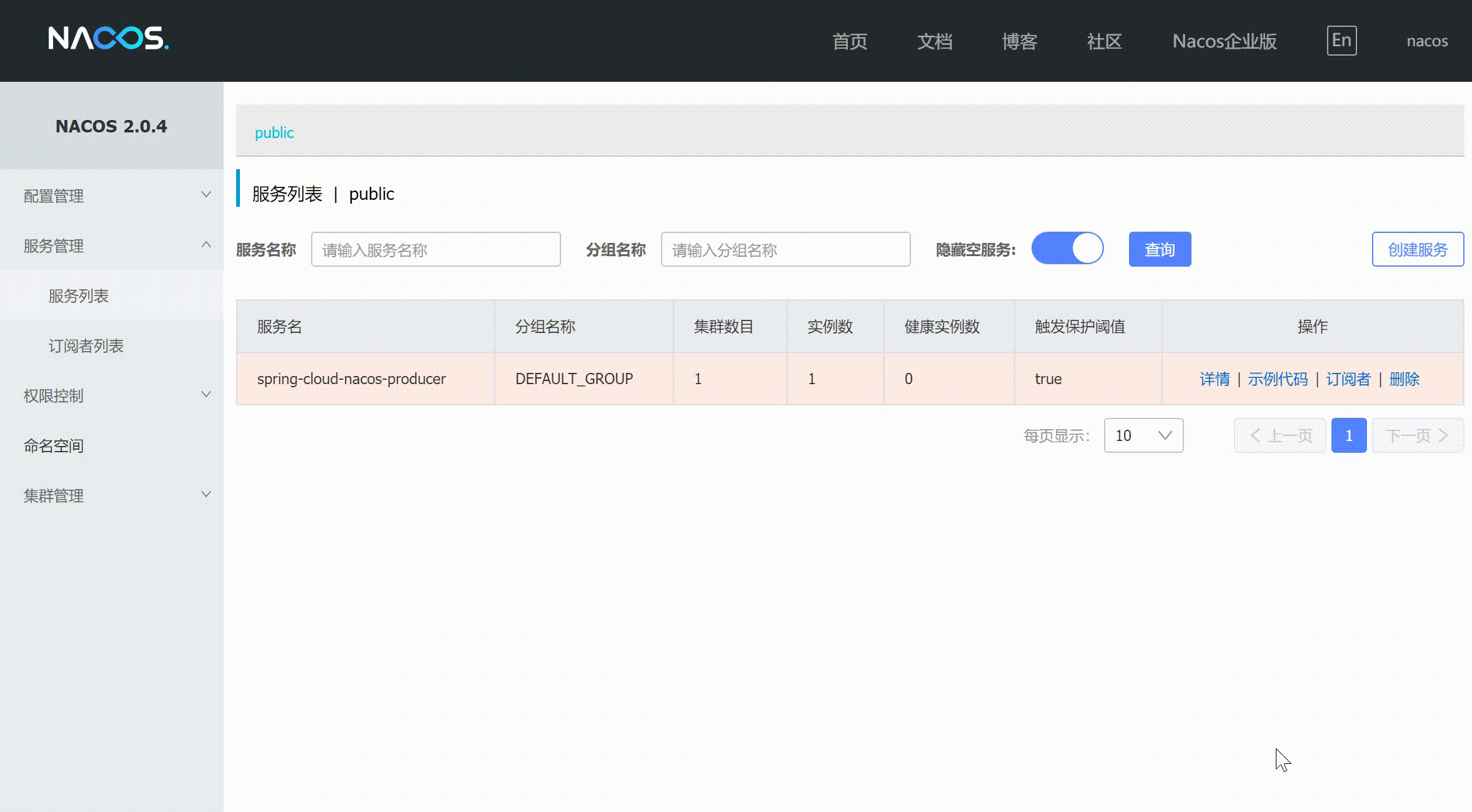Select the public namespace tab
The height and width of the screenshot is (812, 1472).
point(274,132)
